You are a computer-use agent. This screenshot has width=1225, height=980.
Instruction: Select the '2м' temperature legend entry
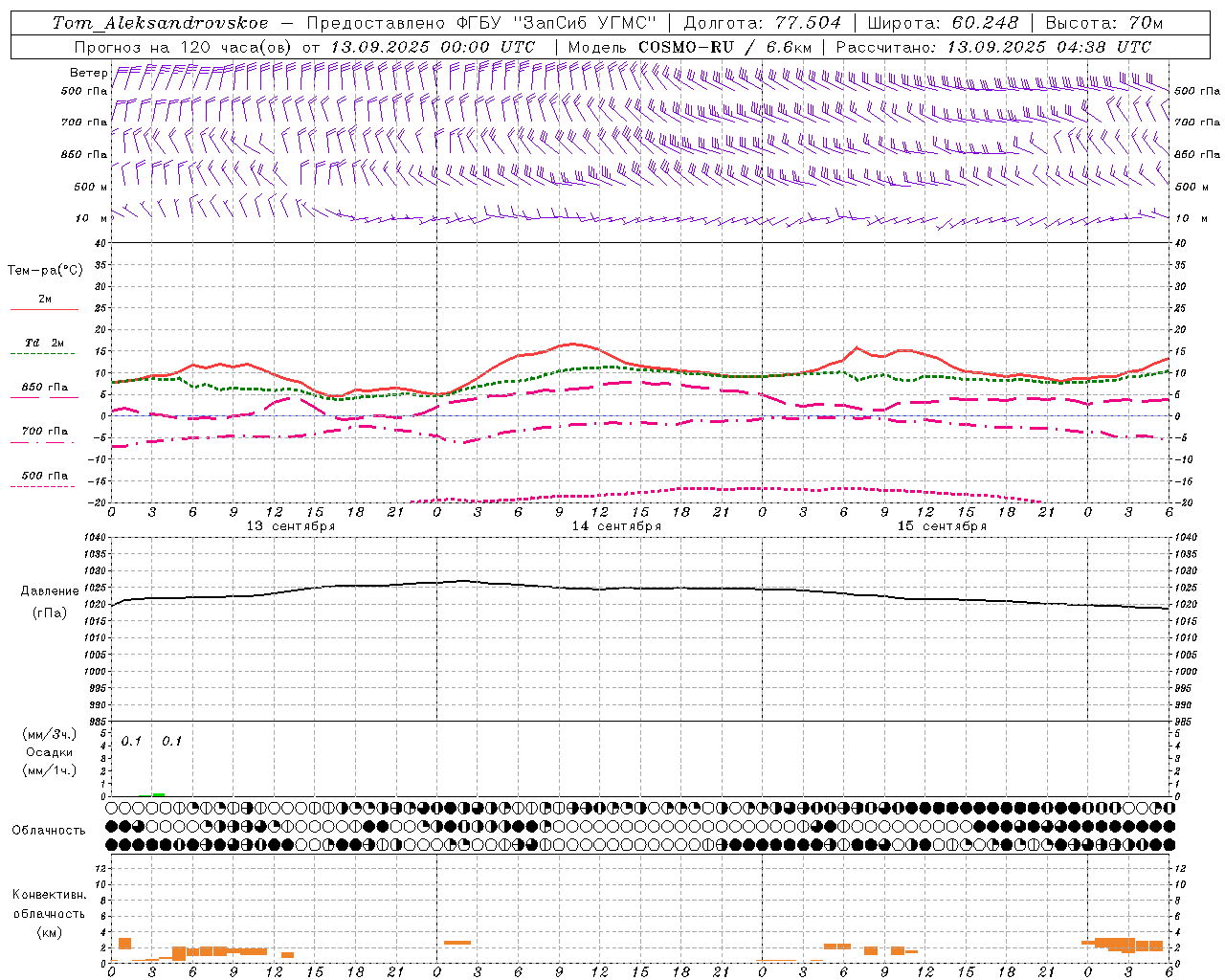pos(45,300)
